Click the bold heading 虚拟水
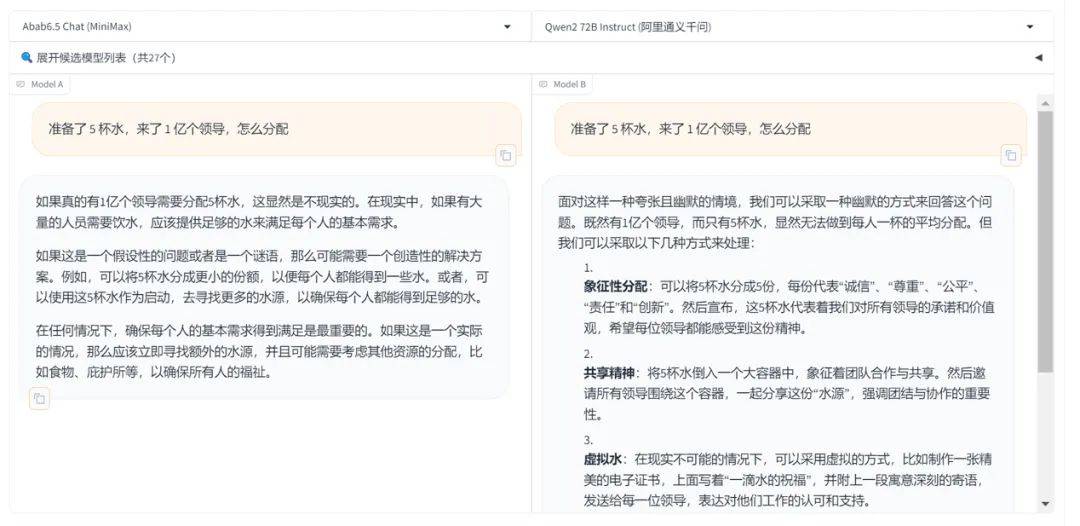The width and height of the screenshot is (1080, 526). click(603, 459)
